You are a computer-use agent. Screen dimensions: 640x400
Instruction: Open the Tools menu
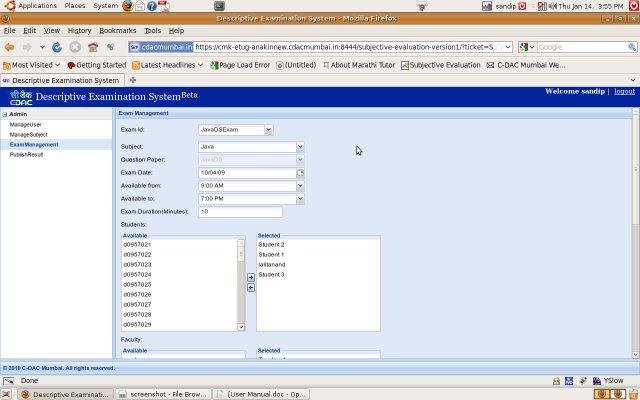coord(152,31)
